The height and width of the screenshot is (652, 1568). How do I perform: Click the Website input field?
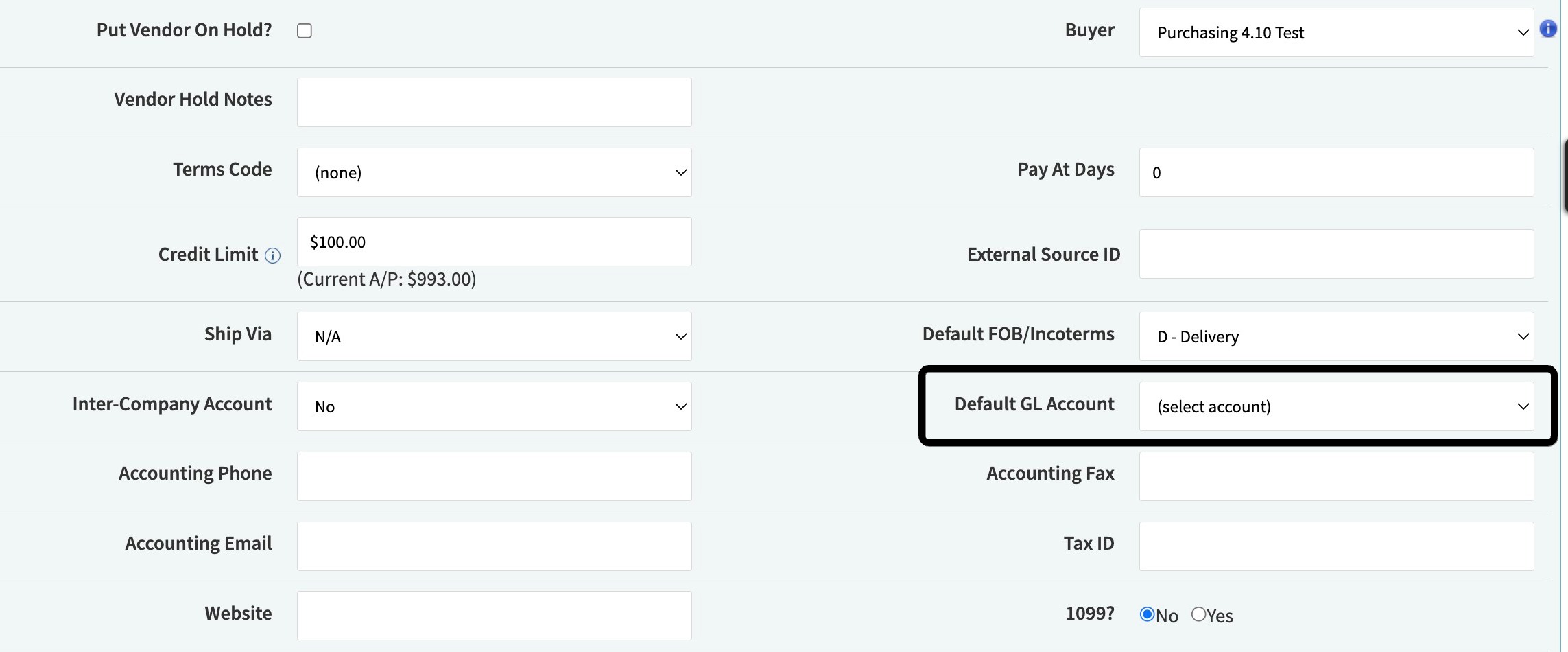coord(494,616)
